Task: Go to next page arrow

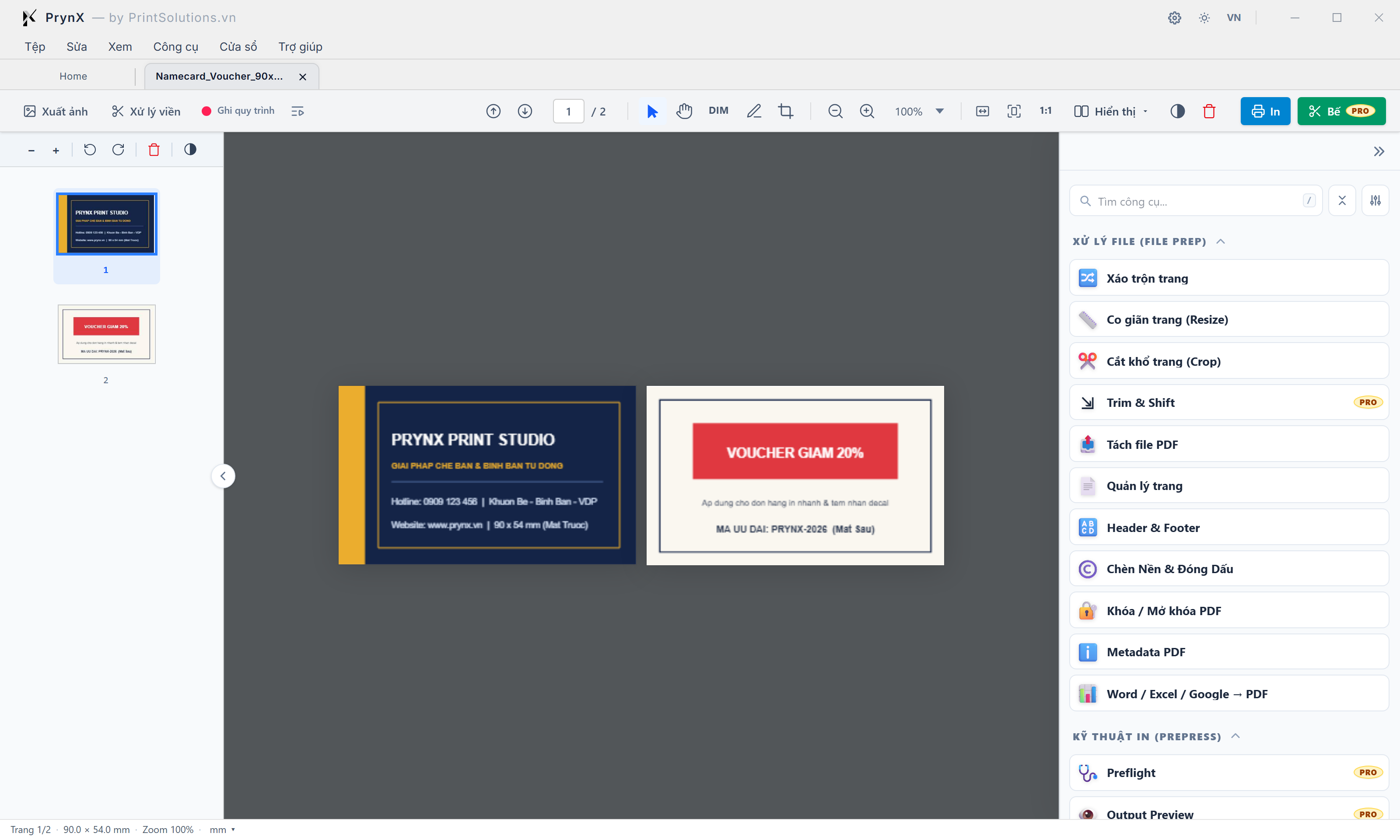Action: (525, 112)
